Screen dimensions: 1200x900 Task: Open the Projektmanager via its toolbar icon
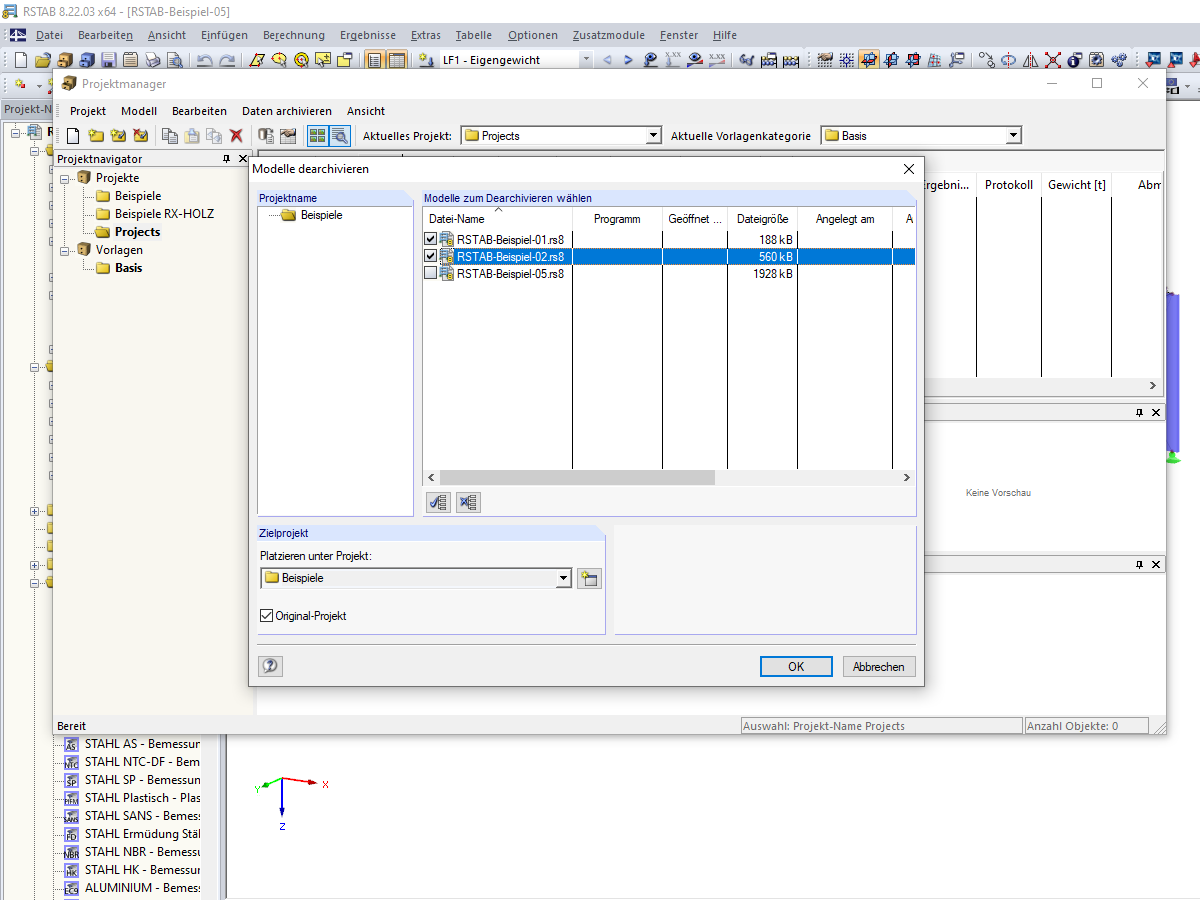[x=63, y=60]
